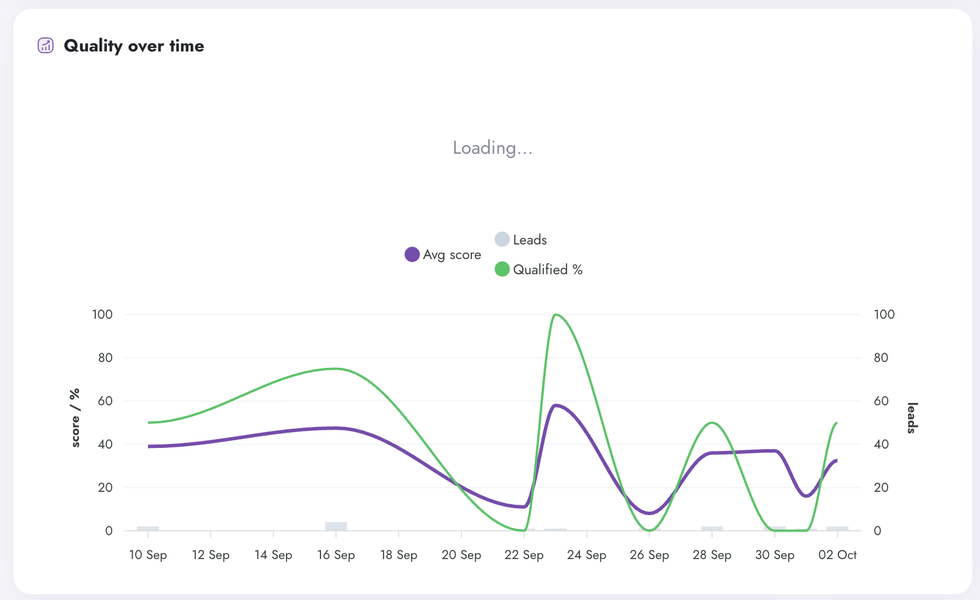This screenshot has height=600, width=980.
Task: Click the purple Avg score legend dot
Action: pyautogui.click(x=412, y=254)
